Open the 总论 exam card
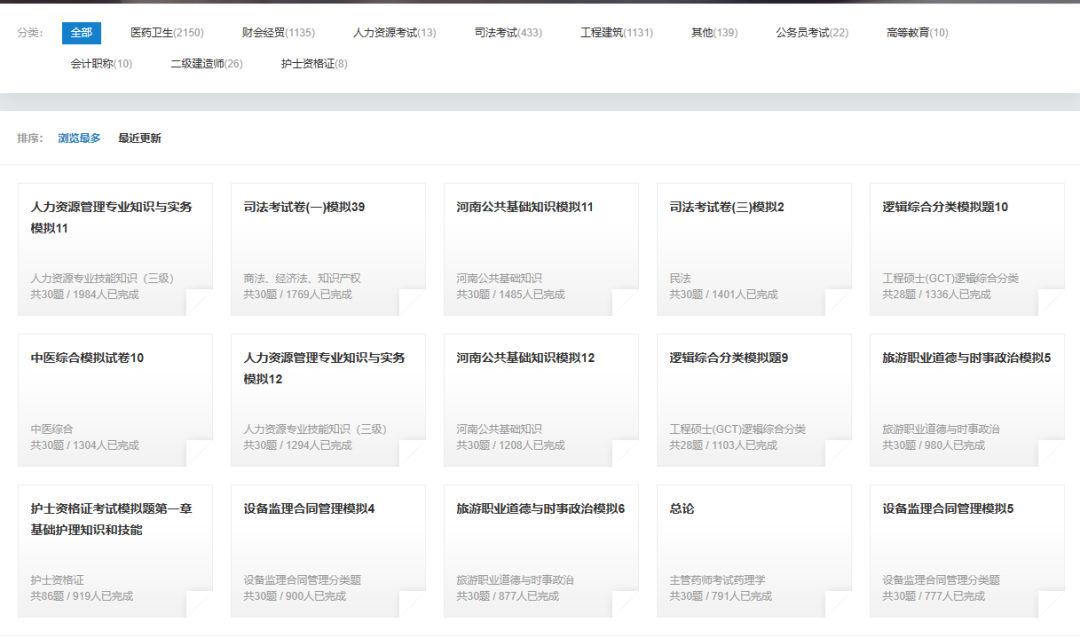Image resolution: width=1080 pixels, height=638 pixels. pyautogui.click(x=753, y=545)
